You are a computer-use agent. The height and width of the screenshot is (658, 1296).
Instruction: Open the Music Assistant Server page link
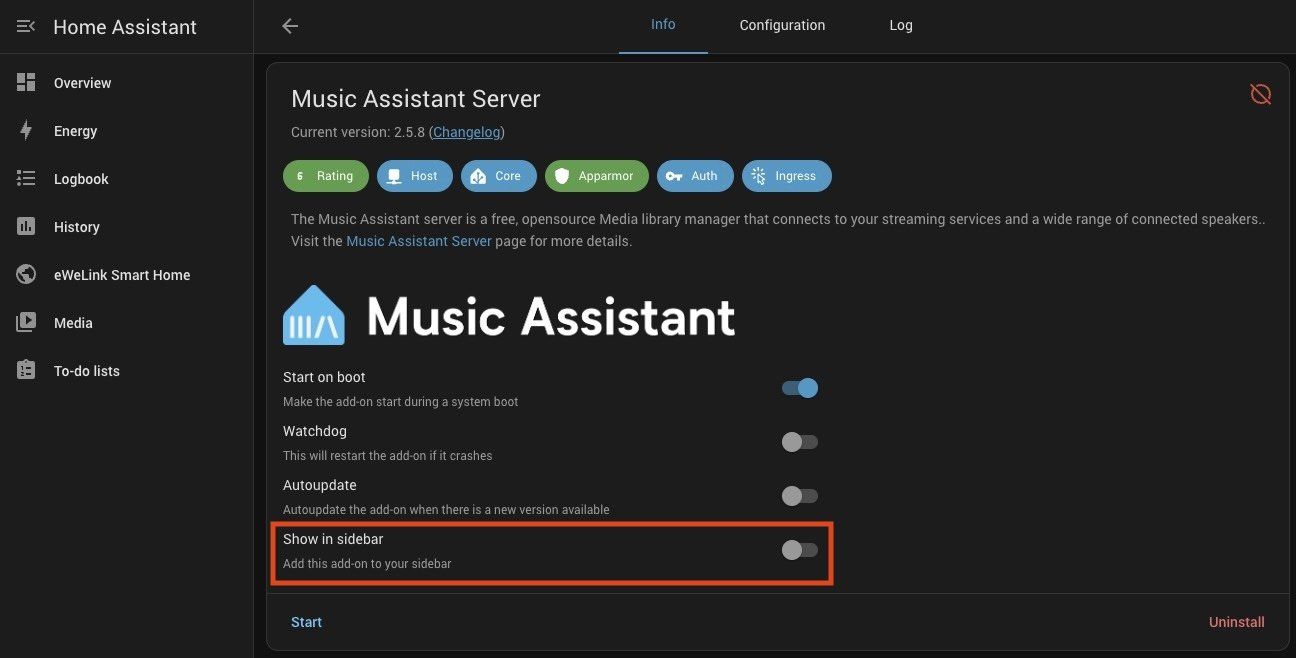(419, 241)
